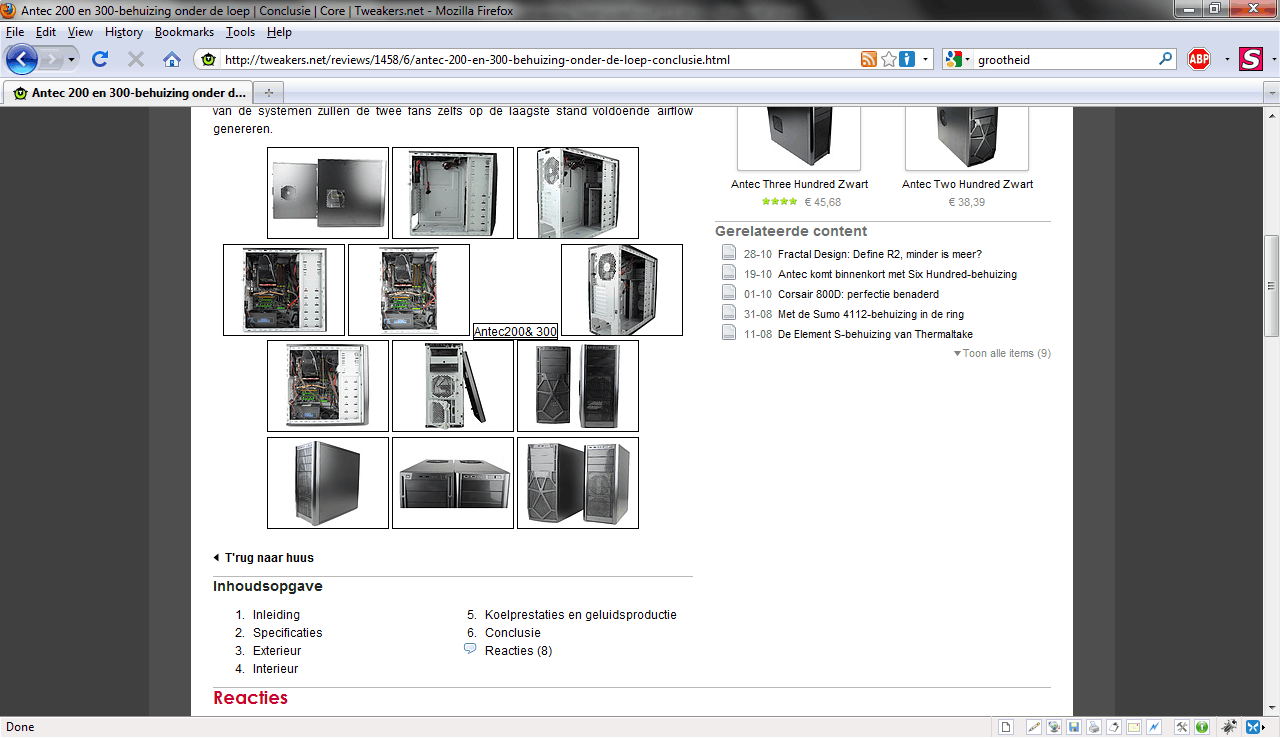The image size is (1280, 738).
Task: Open the address bar URL history dropdown
Action: (926, 60)
